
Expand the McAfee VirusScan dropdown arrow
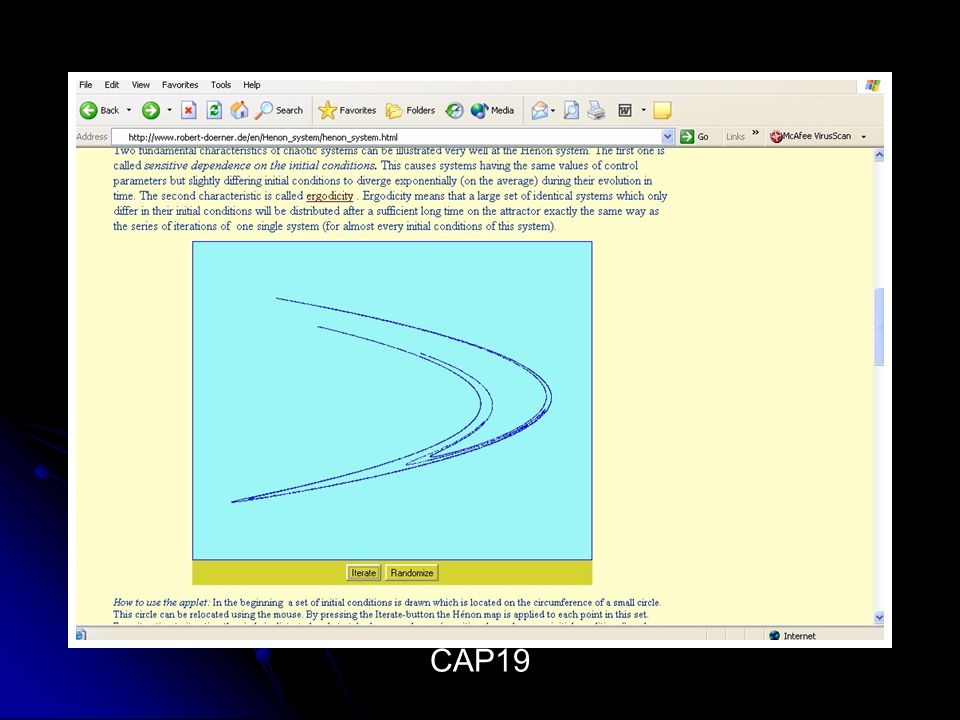tap(864, 137)
